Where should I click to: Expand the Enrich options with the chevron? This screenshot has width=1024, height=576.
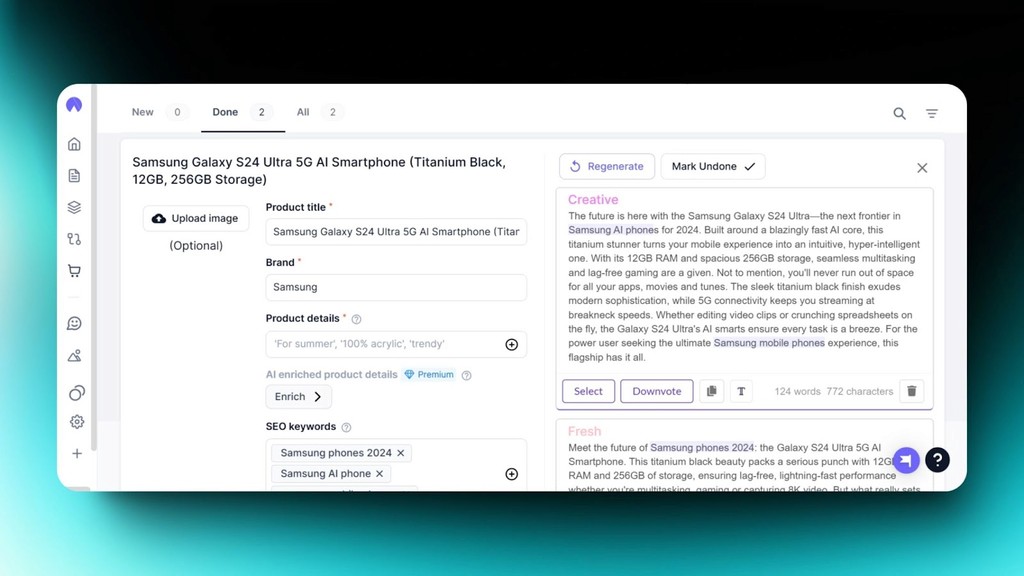tap(316, 396)
